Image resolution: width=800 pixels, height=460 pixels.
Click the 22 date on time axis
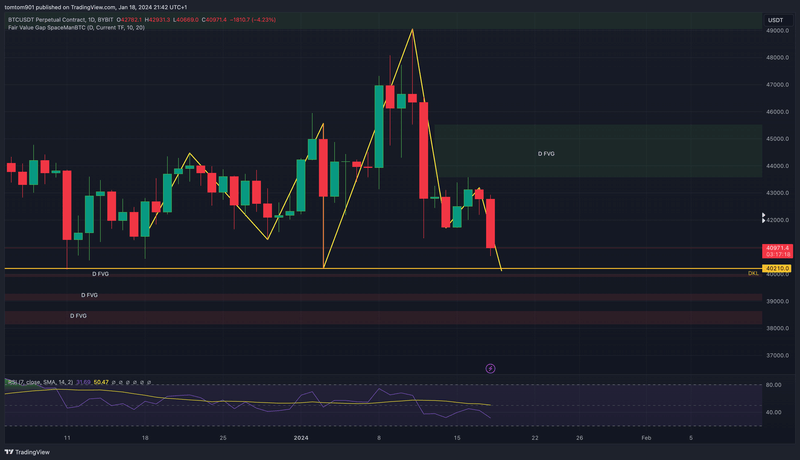click(535, 438)
